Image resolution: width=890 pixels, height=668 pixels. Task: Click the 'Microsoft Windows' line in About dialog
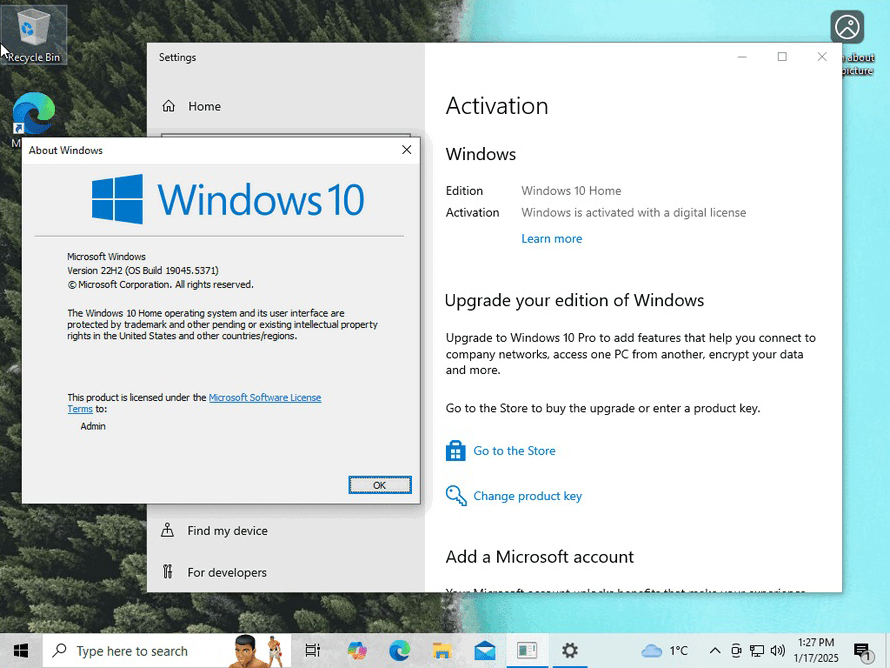(106, 257)
